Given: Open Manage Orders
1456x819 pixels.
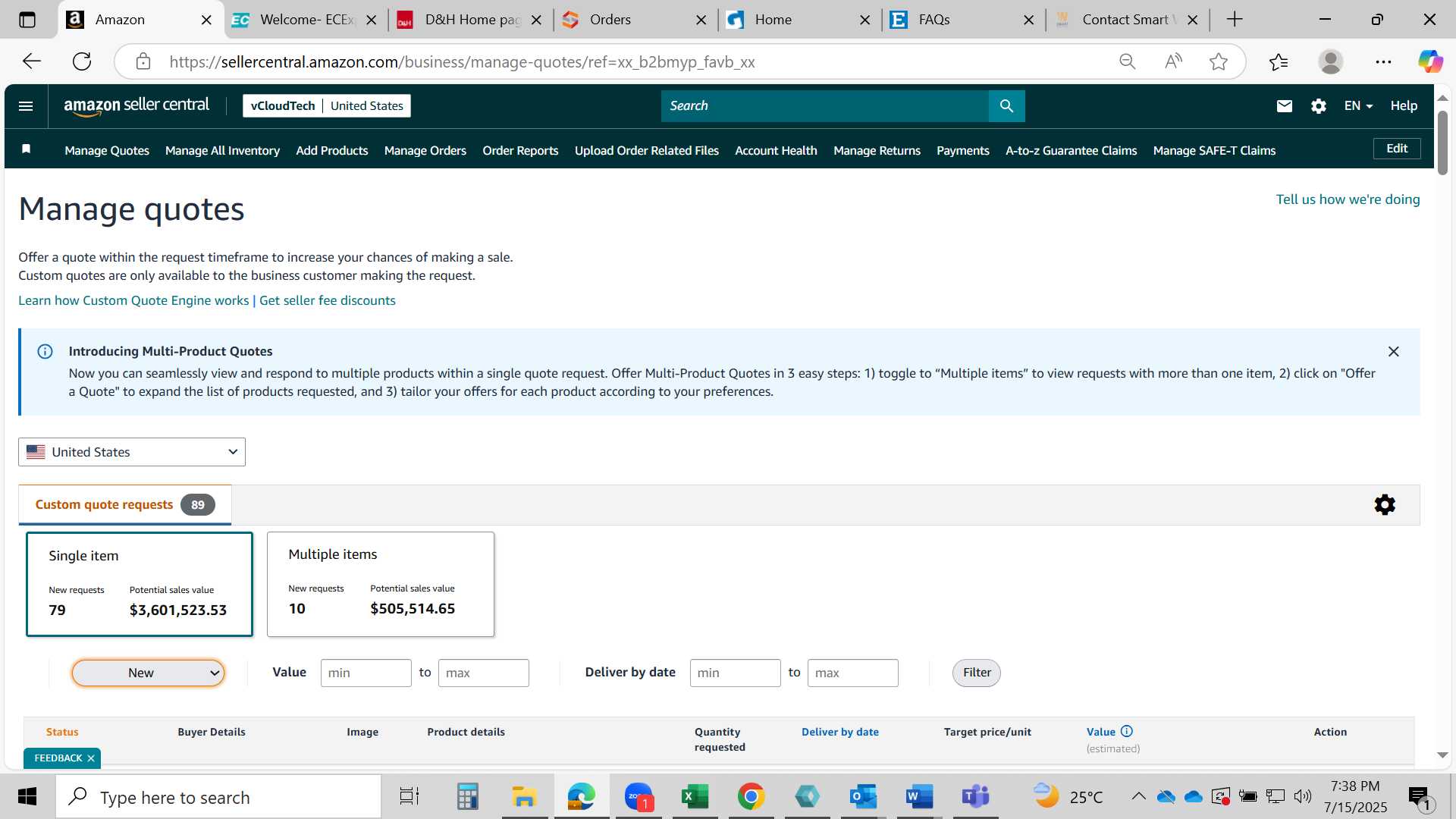Looking at the screenshot, I should (x=425, y=151).
